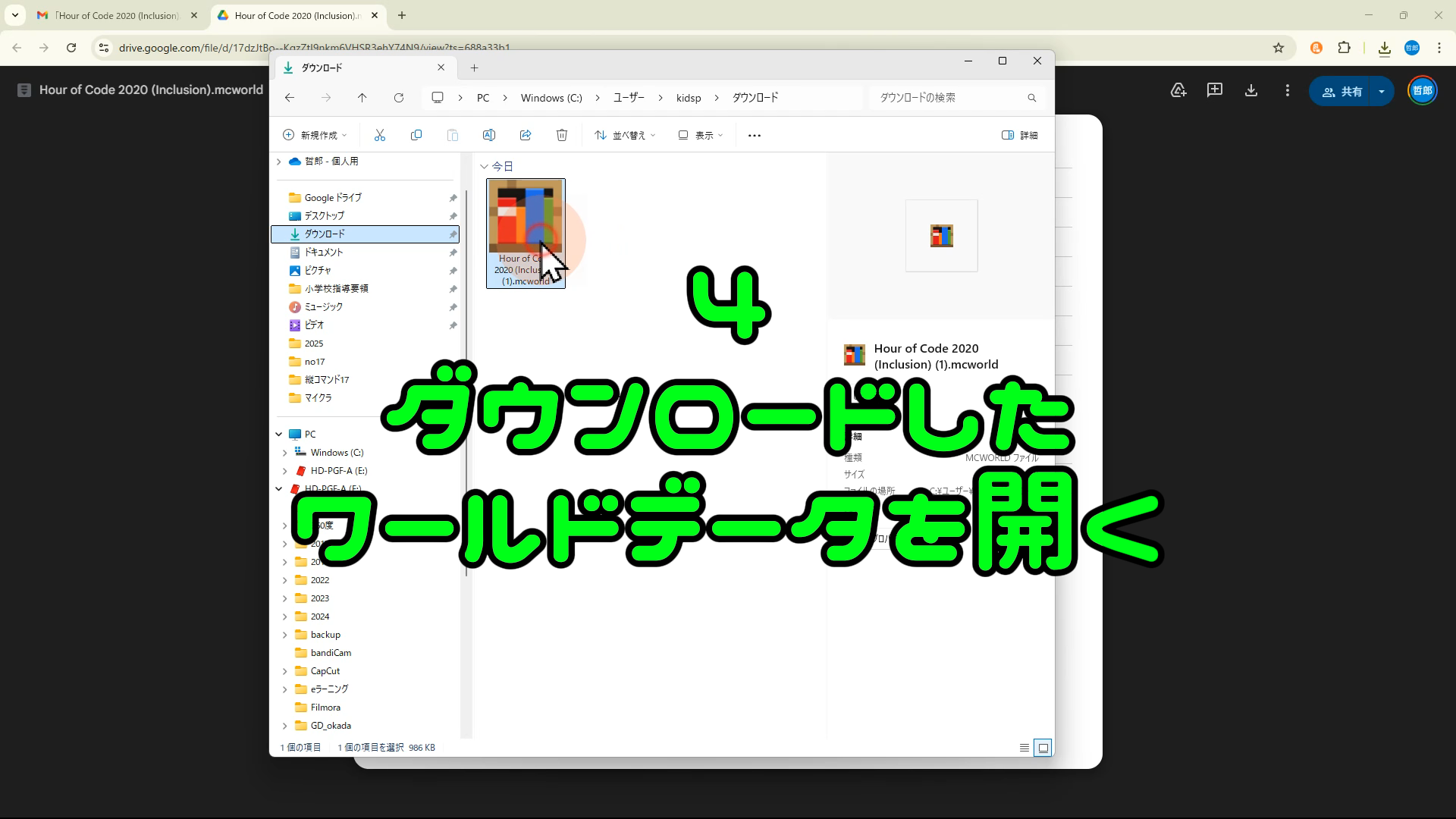1456x819 pixels.
Task: Click the Up arrow to go to the parent folder
Action: (362, 98)
